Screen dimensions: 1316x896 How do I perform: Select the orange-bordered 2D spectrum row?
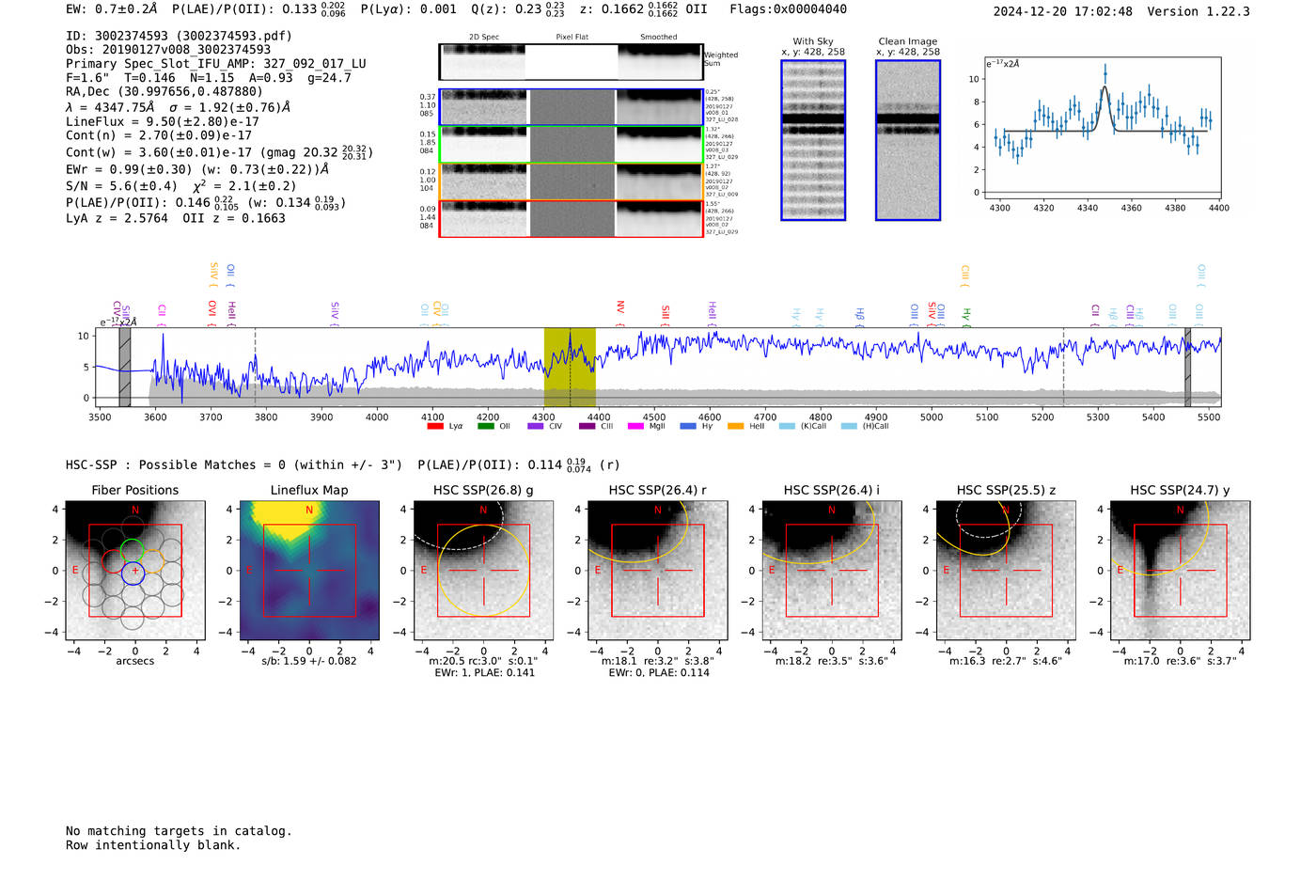(x=571, y=181)
